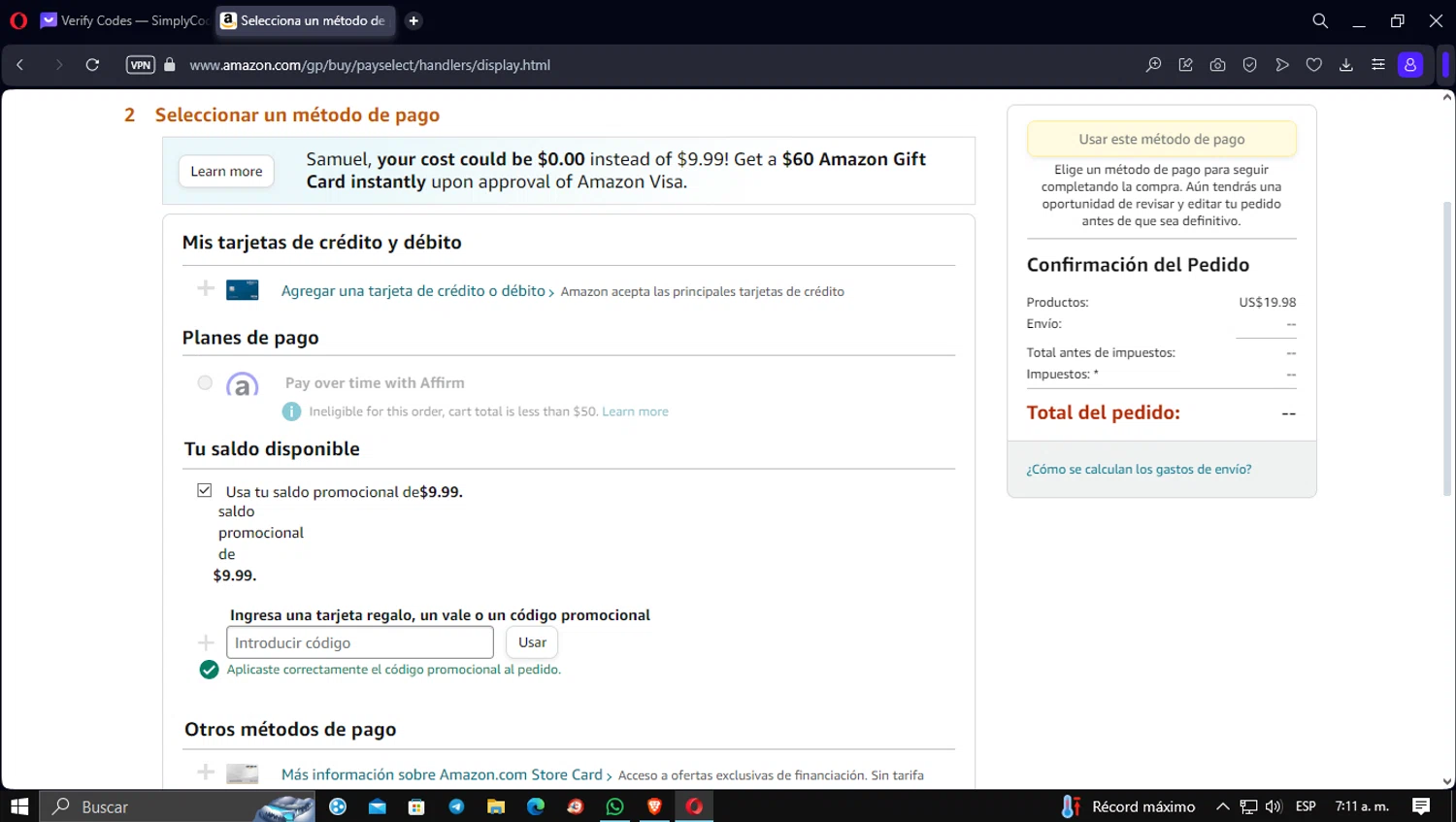Screen dimensions: 1456x822
Task: Uncheck promotional balance $9.99 checkbox
Action: click(204, 490)
